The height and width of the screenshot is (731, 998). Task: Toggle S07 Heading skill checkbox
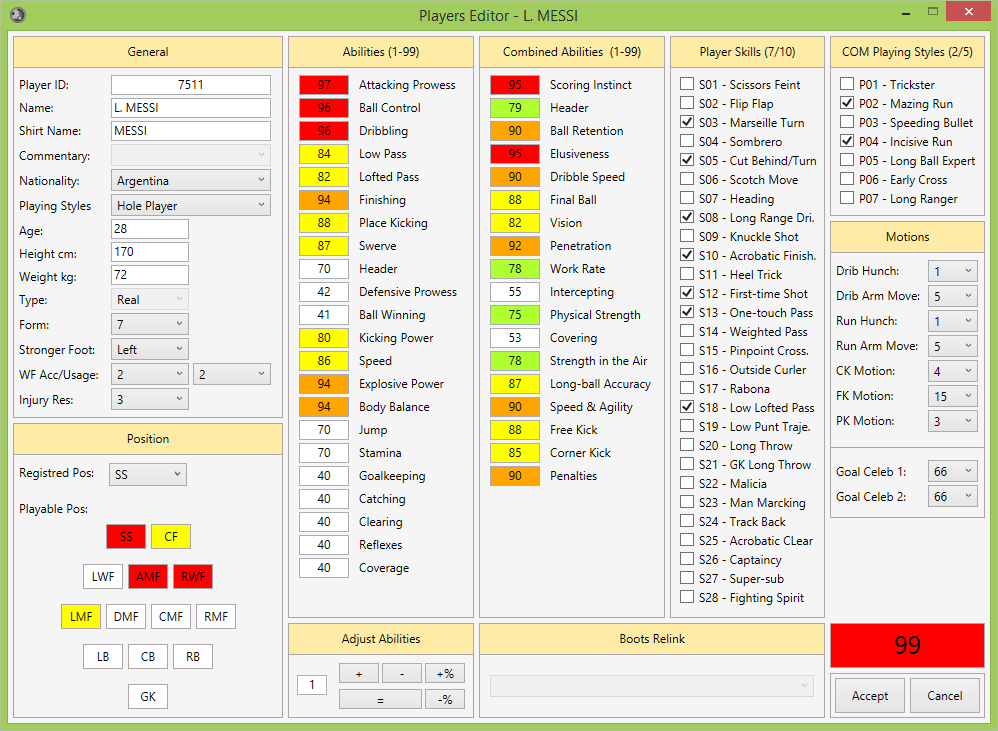point(687,198)
